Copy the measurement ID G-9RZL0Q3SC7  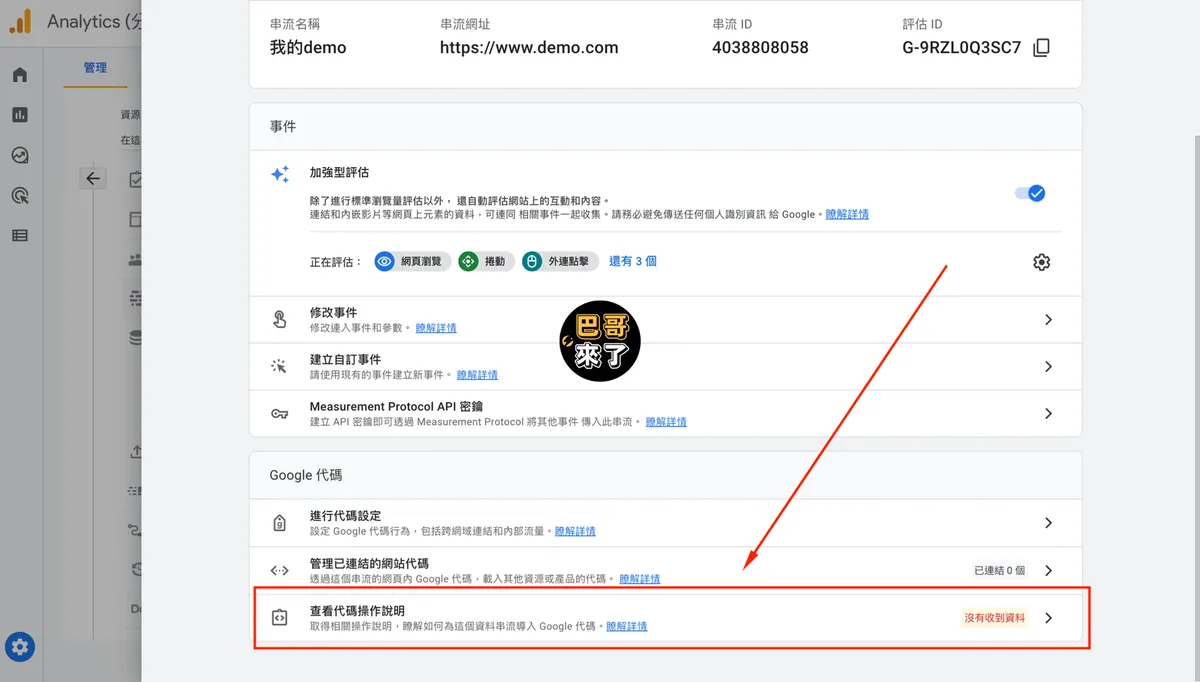tap(1041, 47)
